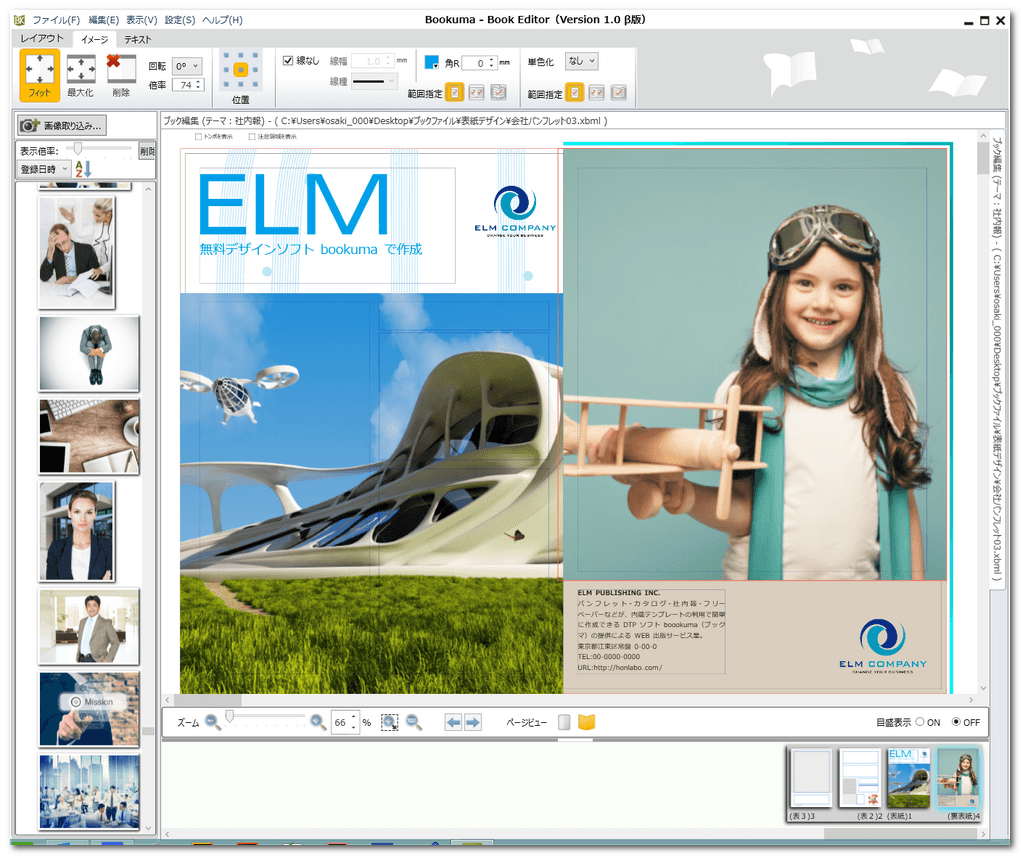Click the zoom-out magnifier in the zoom bar
1021x856 pixels.
[213, 721]
